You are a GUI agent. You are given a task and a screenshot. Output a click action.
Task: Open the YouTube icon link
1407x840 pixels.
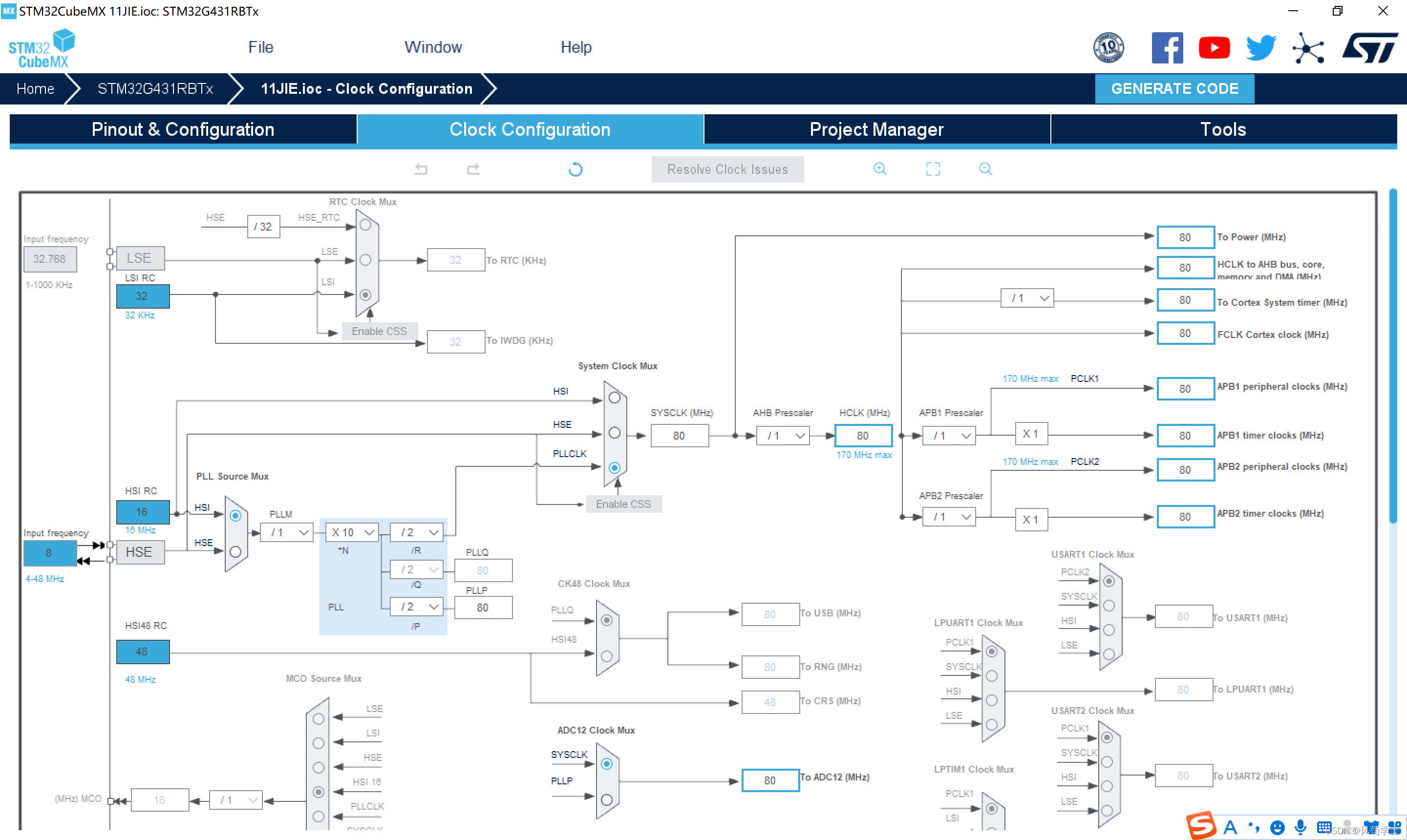pyautogui.click(x=1214, y=47)
